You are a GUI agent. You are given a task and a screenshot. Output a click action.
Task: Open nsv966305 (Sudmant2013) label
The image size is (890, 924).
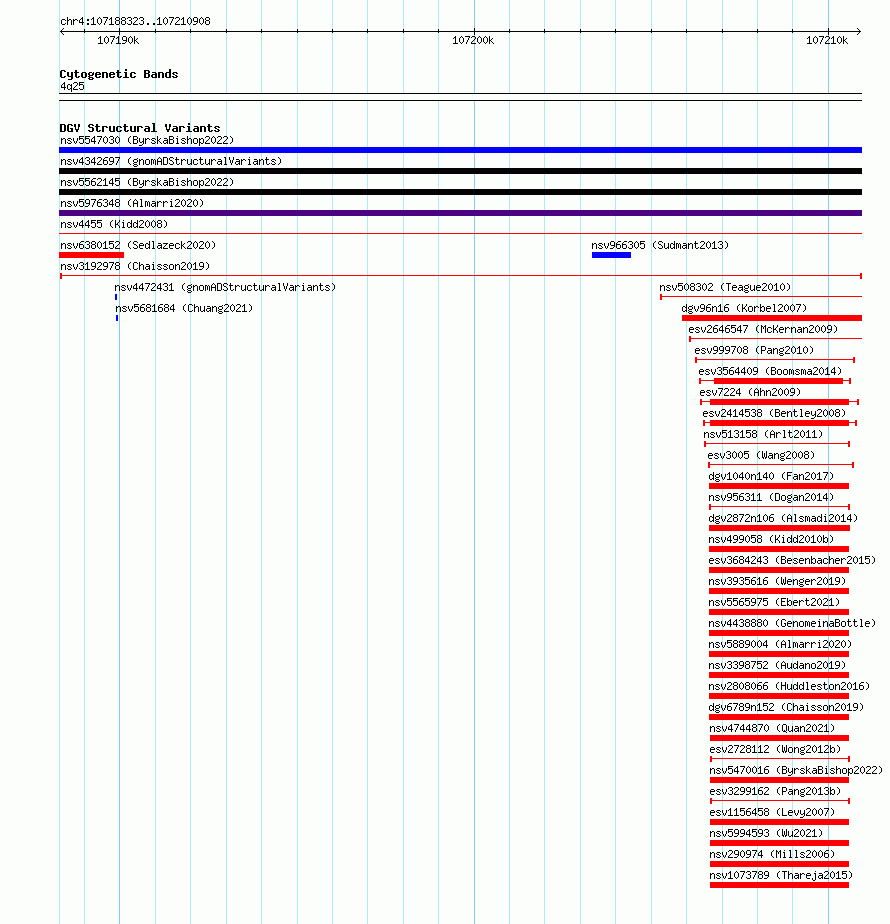[x=660, y=245]
